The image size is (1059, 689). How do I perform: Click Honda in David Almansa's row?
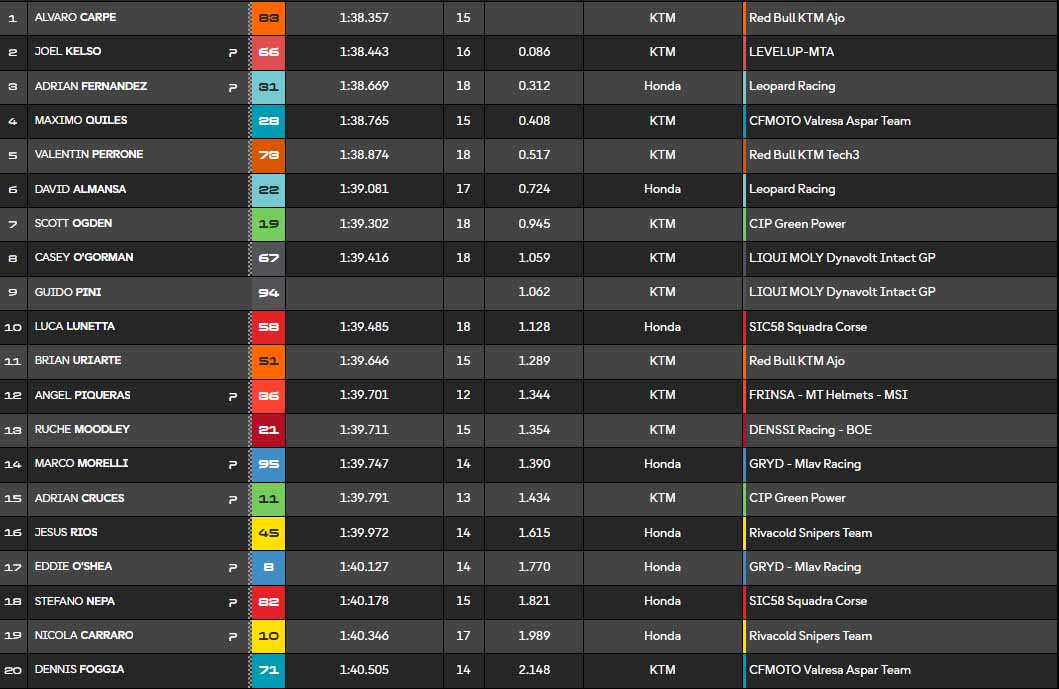662,189
